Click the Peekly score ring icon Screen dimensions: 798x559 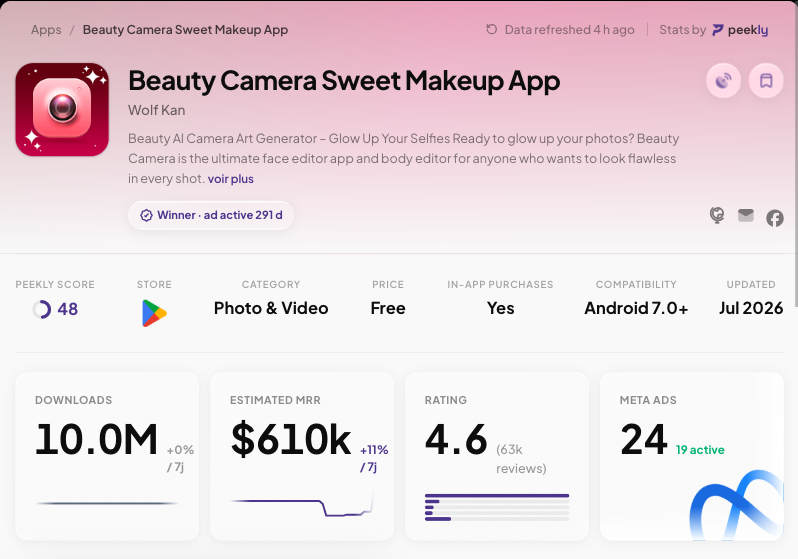click(42, 309)
